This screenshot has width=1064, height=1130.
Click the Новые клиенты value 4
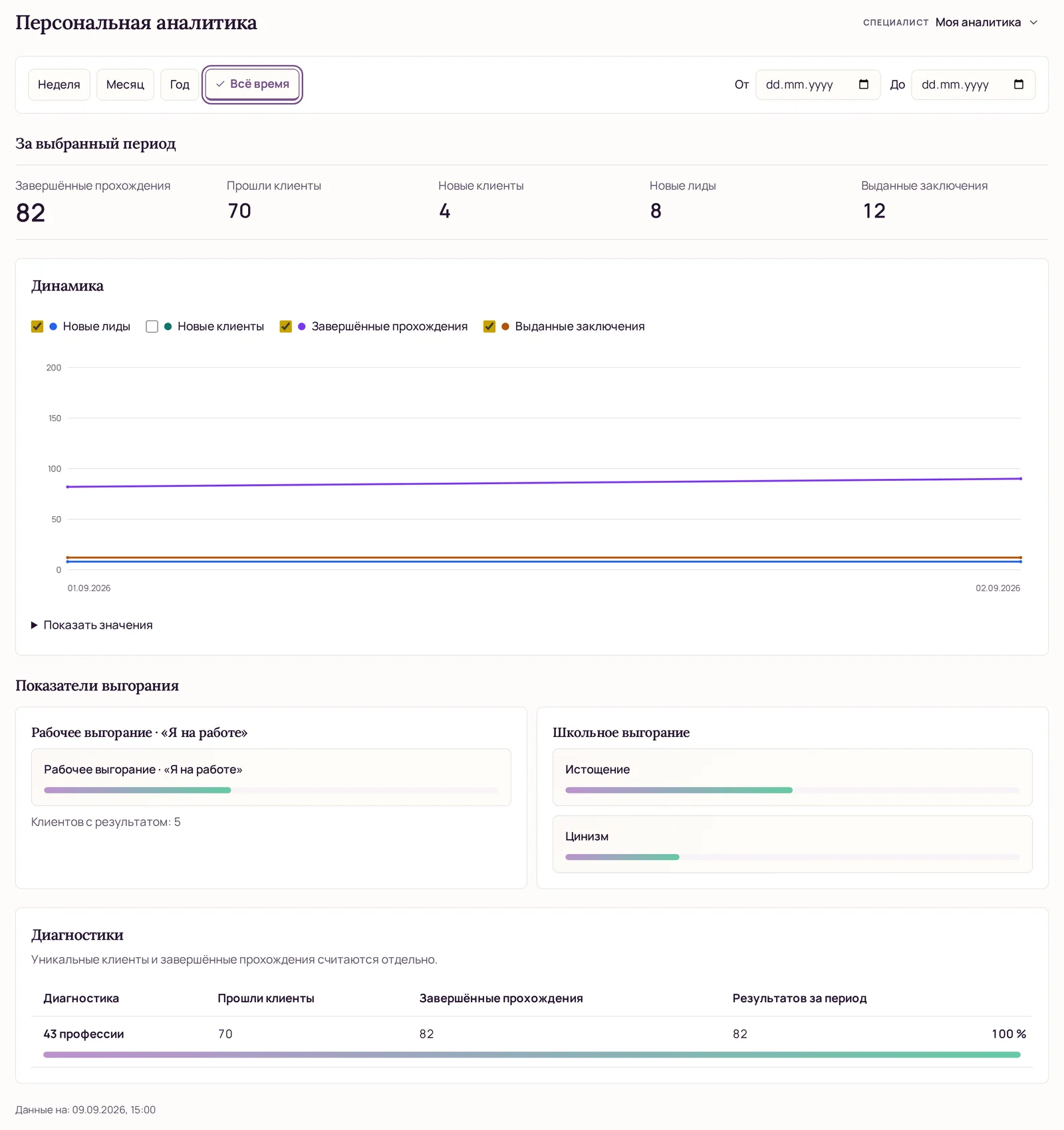445,211
